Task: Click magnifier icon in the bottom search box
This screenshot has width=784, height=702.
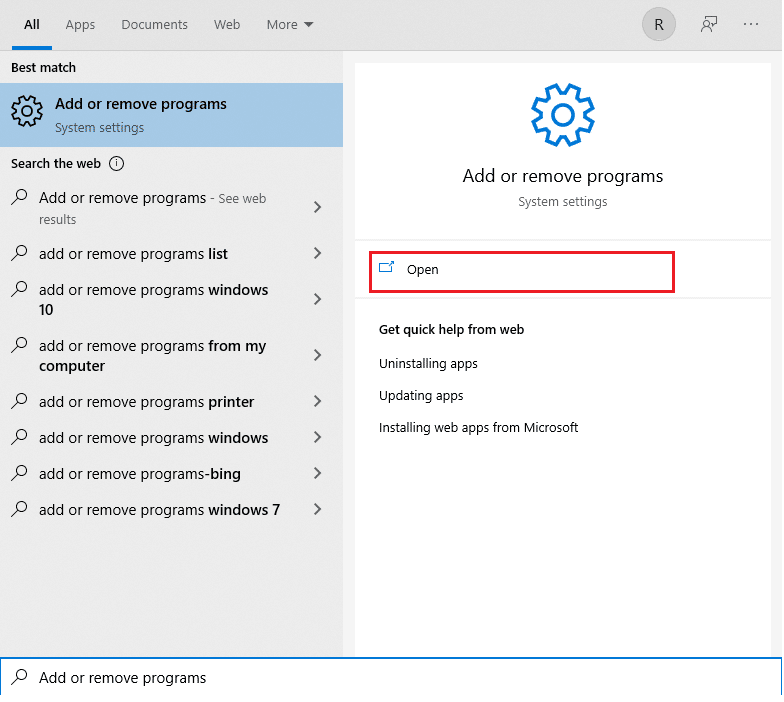Action: pyautogui.click(x=19, y=676)
